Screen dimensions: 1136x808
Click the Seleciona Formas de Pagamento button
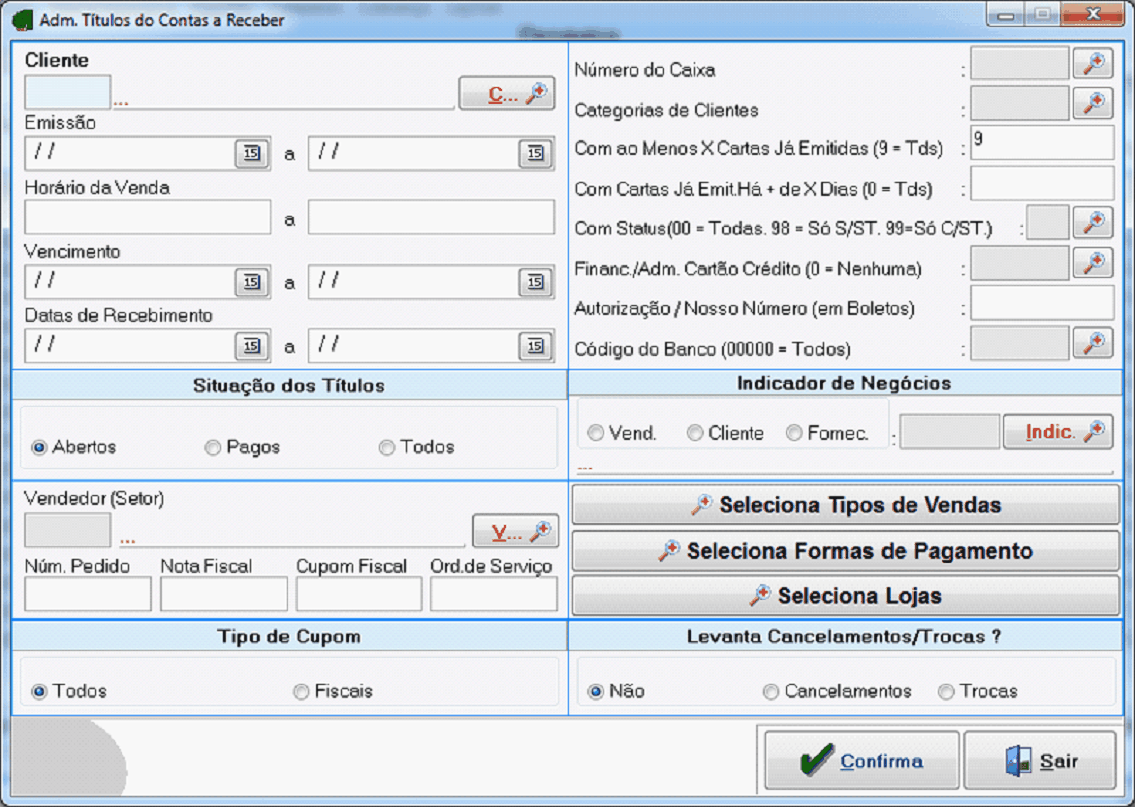click(x=845, y=551)
